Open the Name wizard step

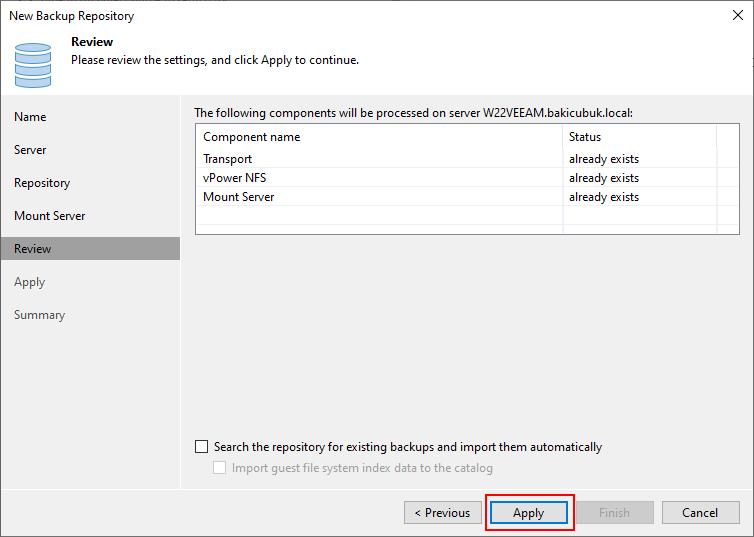pyautogui.click(x=30, y=117)
